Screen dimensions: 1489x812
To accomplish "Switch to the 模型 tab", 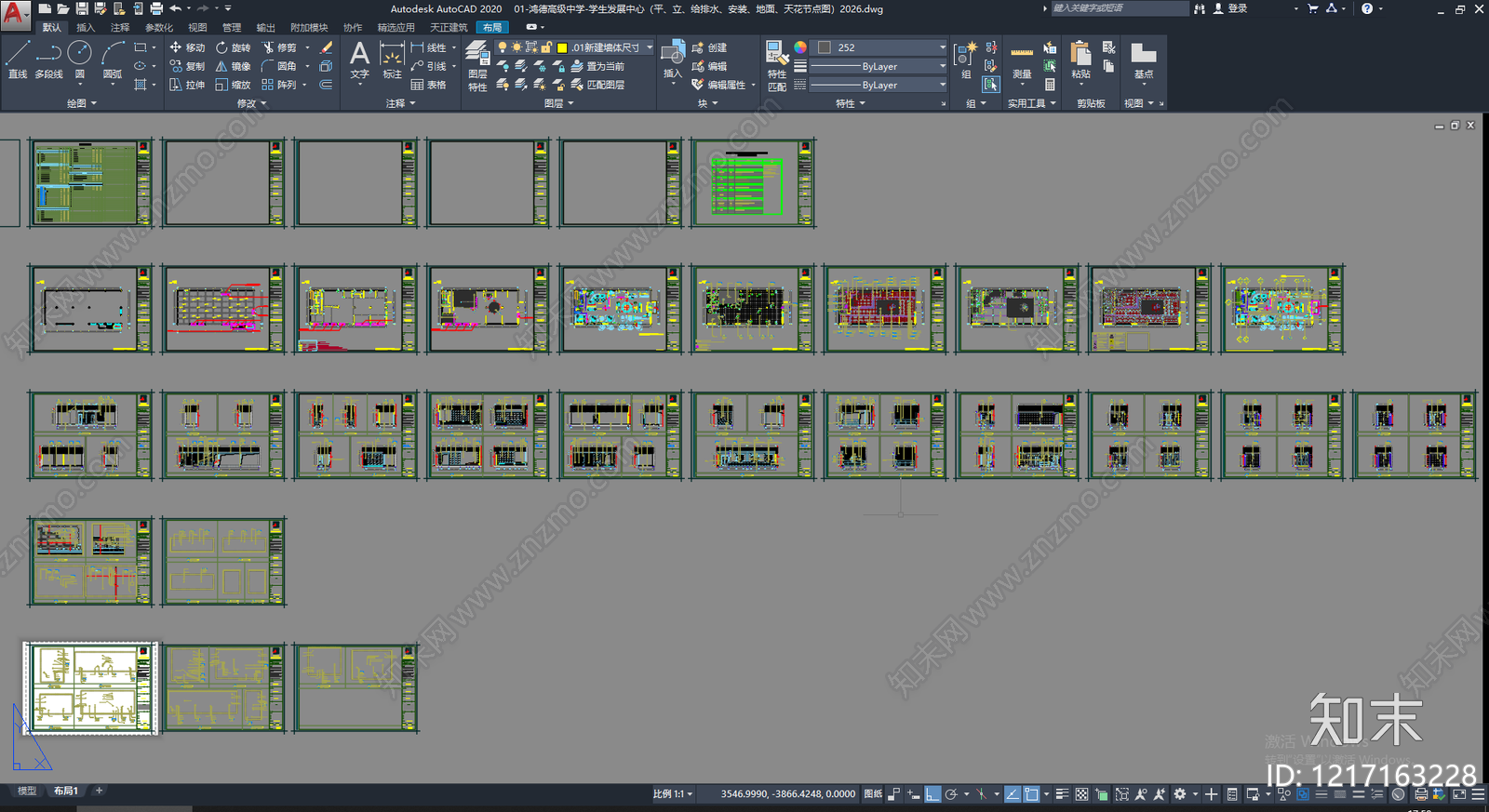I will [x=27, y=792].
